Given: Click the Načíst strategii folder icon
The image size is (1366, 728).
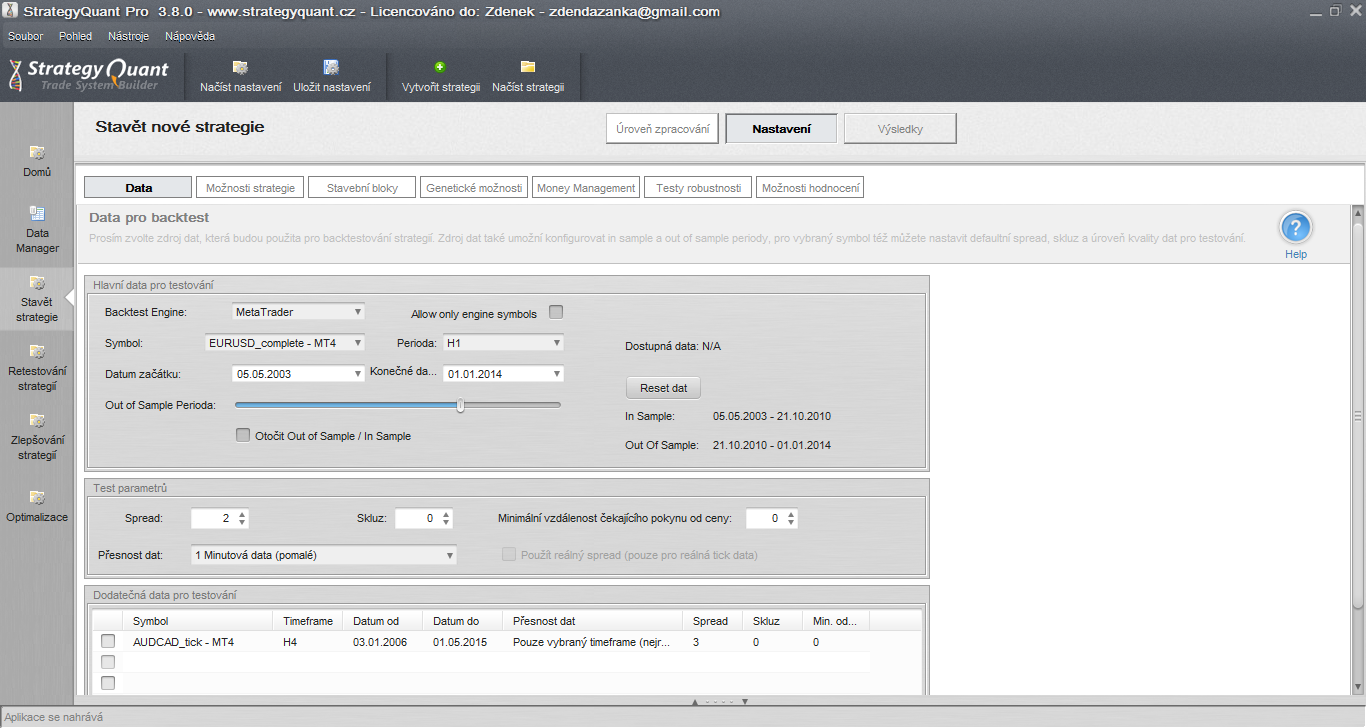Looking at the screenshot, I should [x=528, y=67].
